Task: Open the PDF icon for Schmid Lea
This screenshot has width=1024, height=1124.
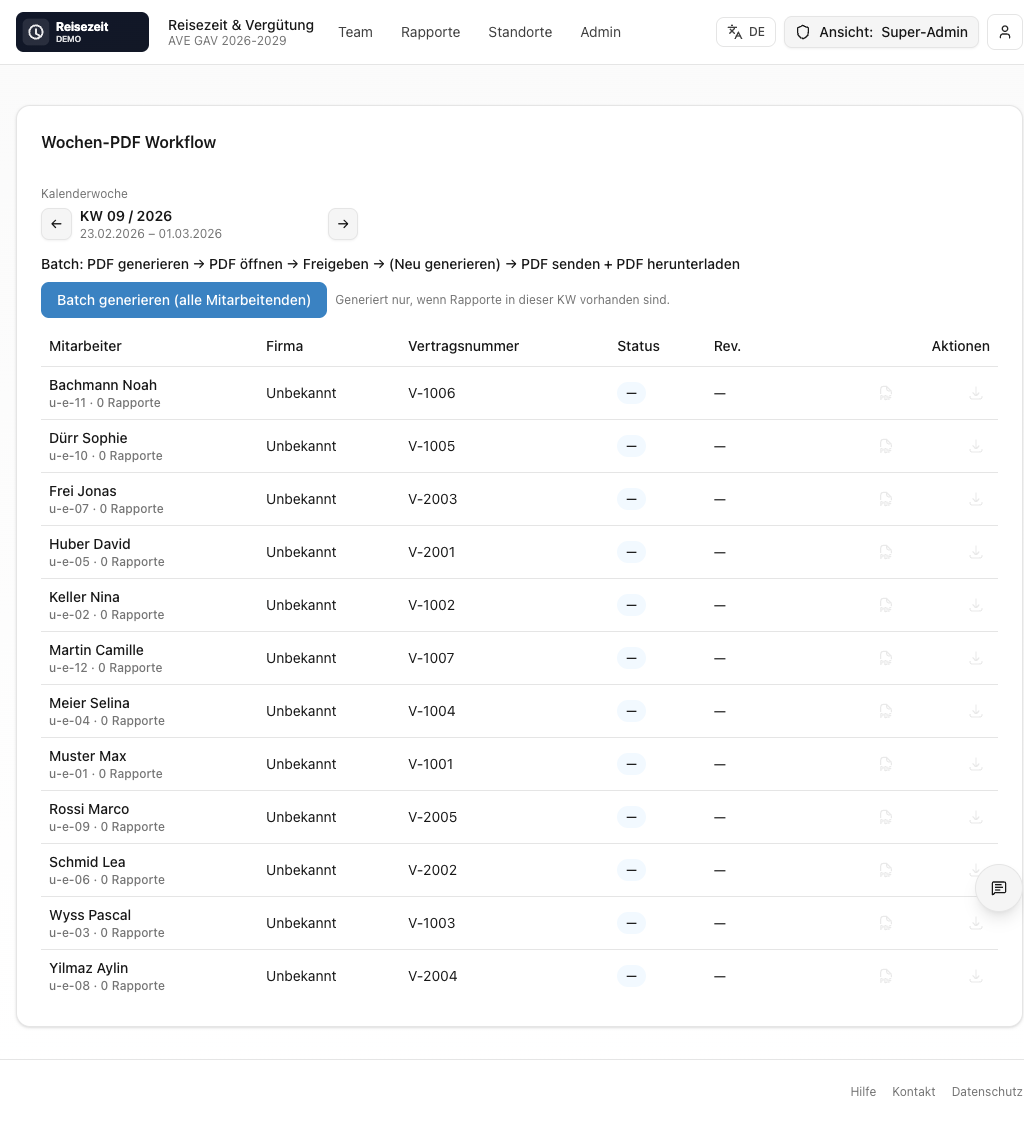Action: [x=885, y=870]
